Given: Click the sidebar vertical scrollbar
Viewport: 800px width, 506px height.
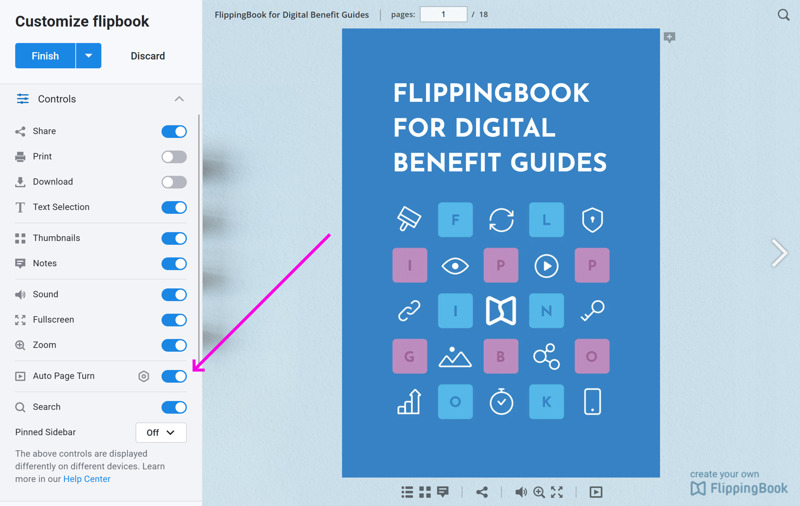Looking at the screenshot, I should point(198,240).
